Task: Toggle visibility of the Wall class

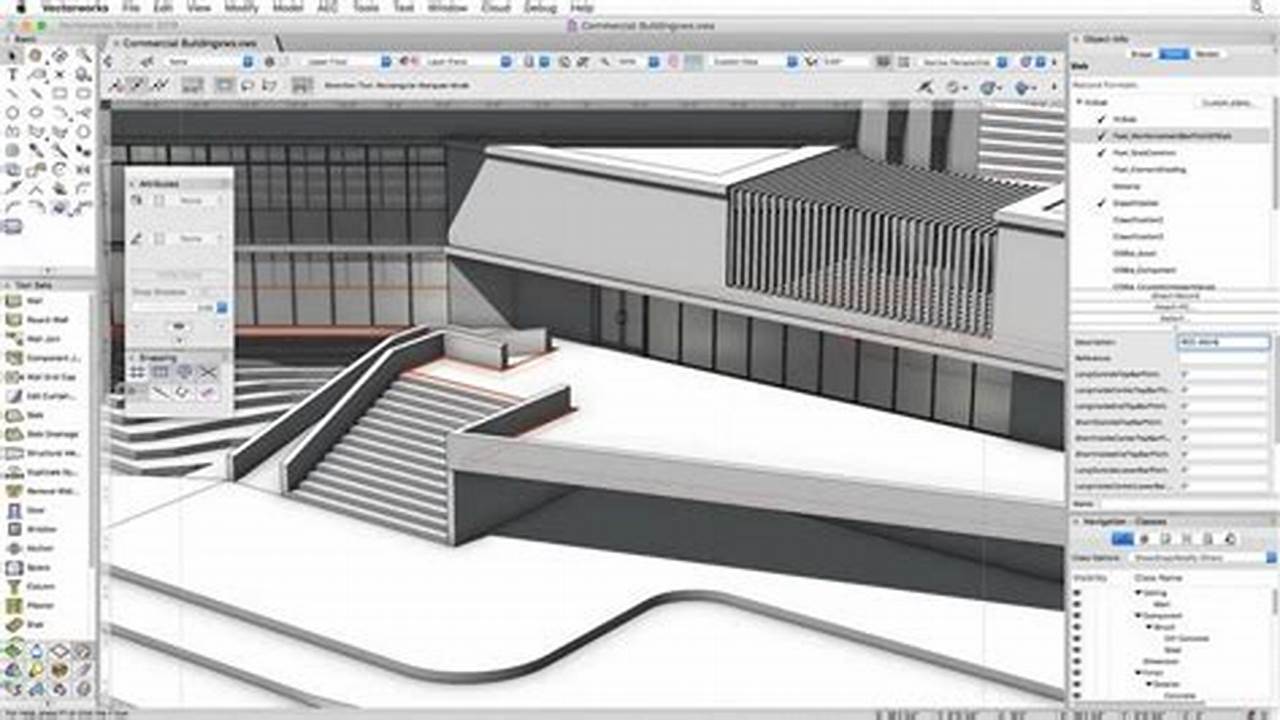Action: click(x=1077, y=604)
